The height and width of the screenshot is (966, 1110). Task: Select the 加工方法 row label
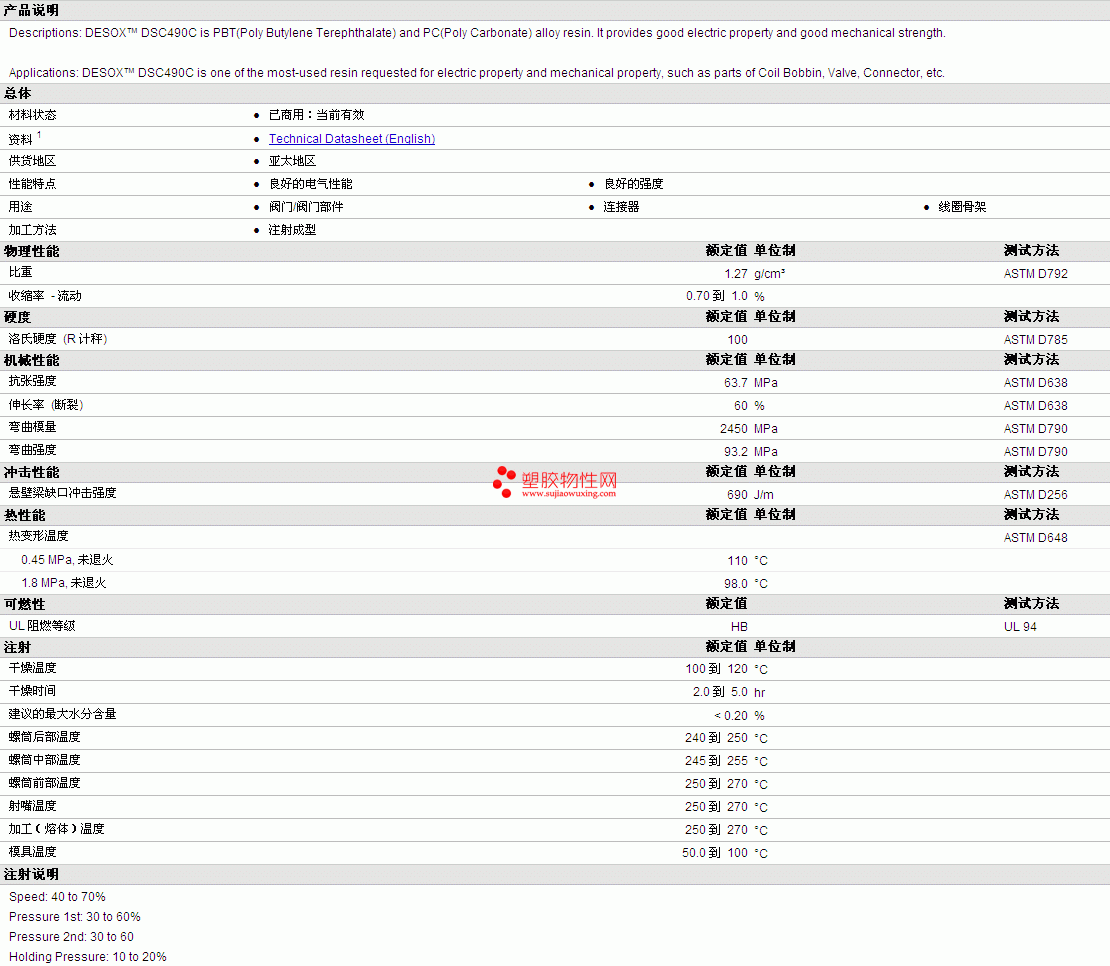[33, 230]
